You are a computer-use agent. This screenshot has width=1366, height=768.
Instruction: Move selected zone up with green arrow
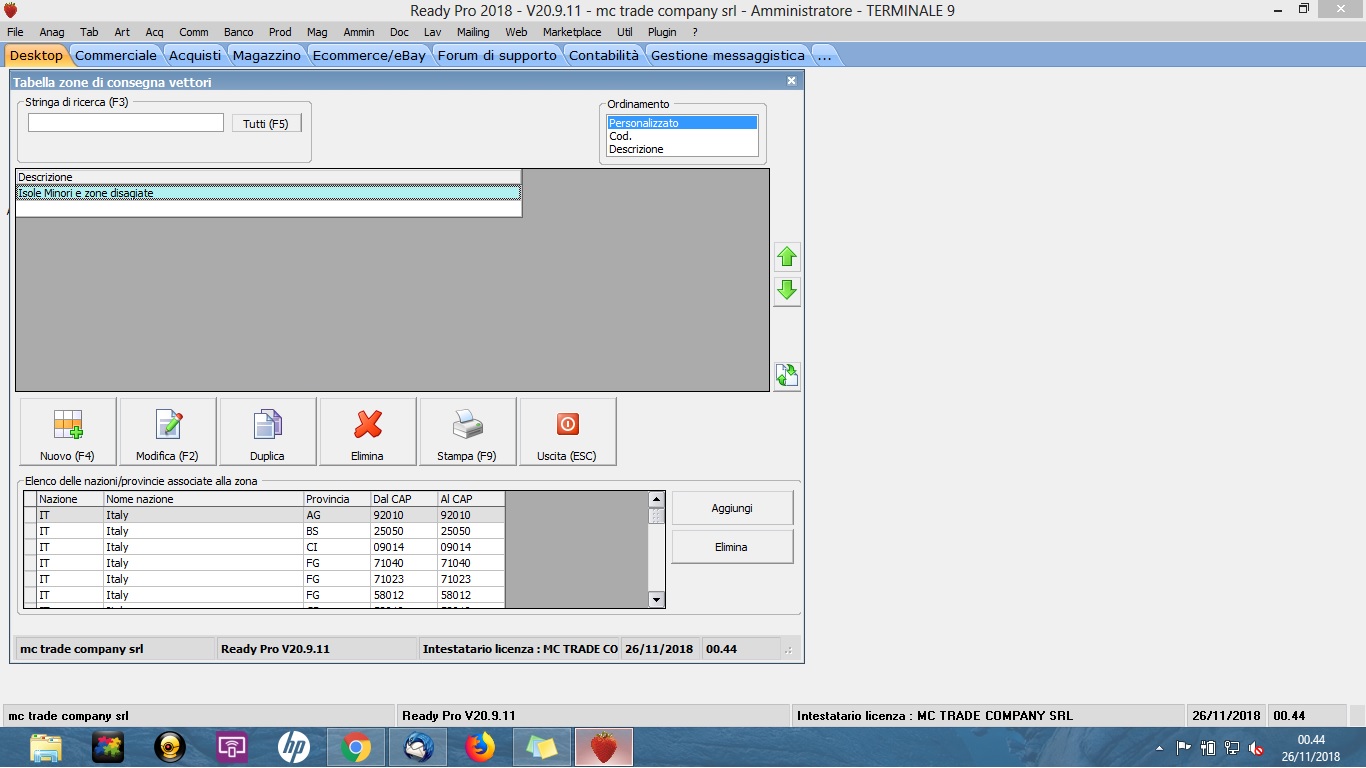coord(787,257)
